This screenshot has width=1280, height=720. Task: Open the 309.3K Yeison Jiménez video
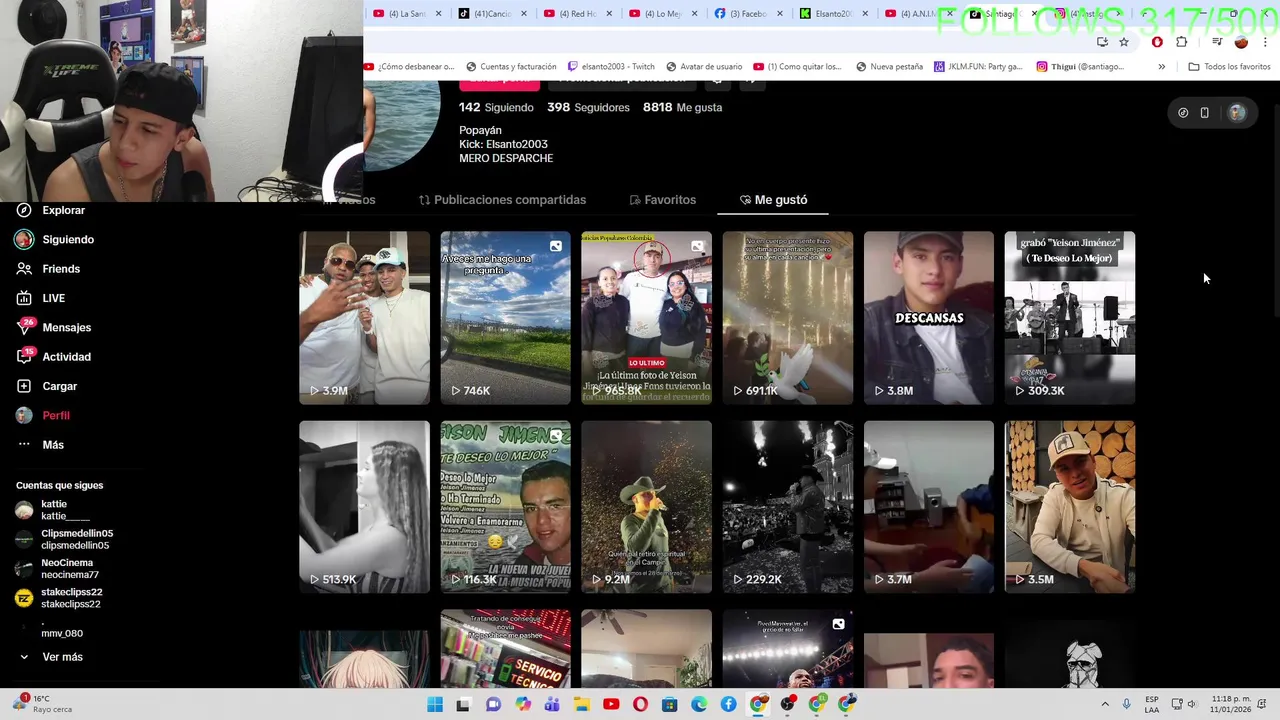tap(1070, 318)
